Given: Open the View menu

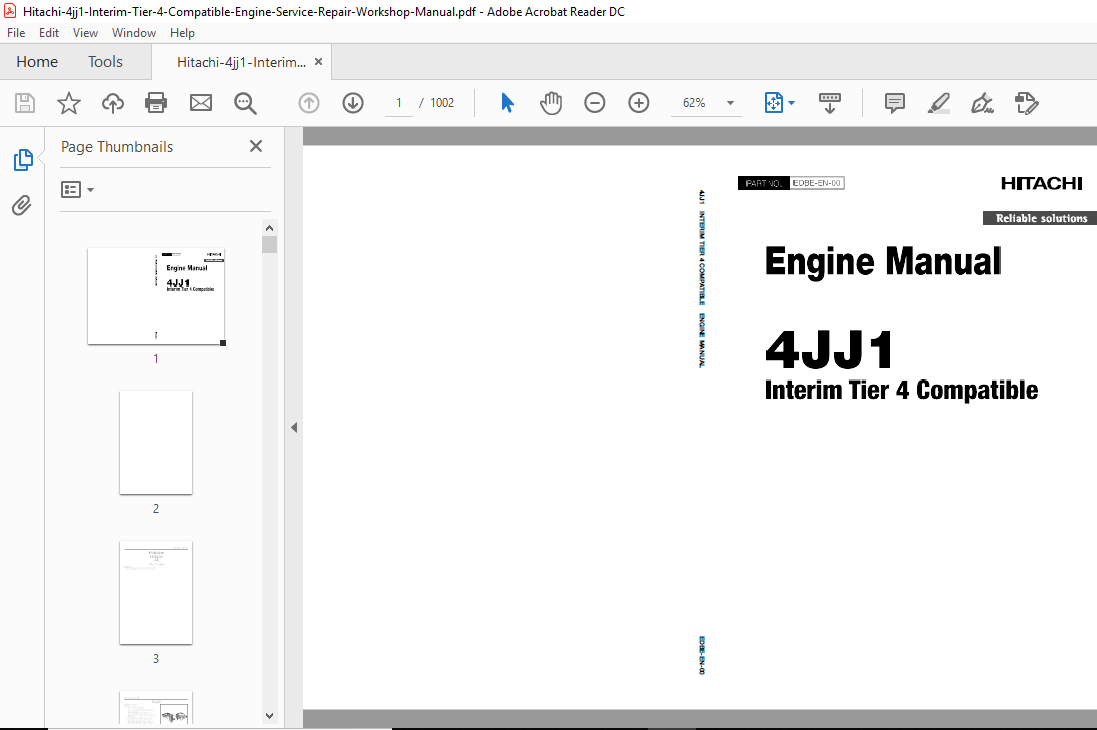Looking at the screenshot, I should click(85, 33).
